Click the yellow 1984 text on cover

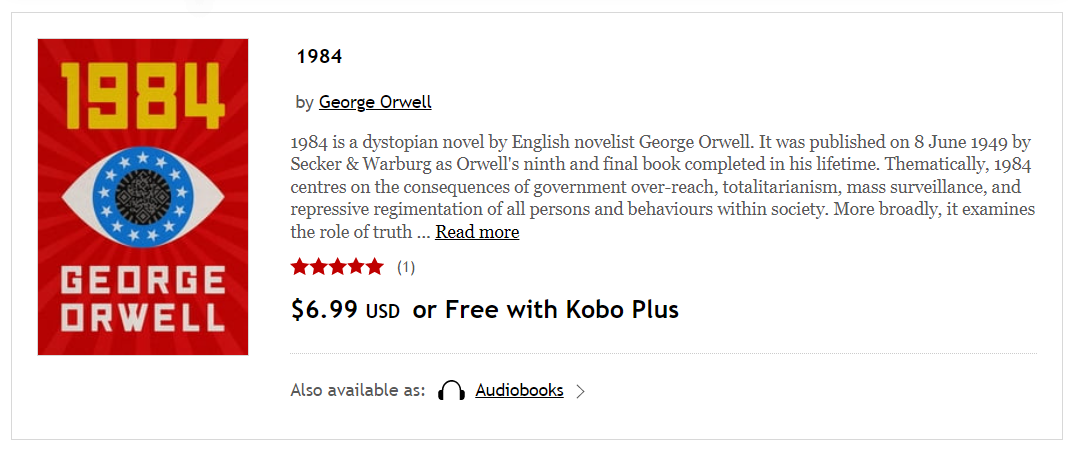143,95
